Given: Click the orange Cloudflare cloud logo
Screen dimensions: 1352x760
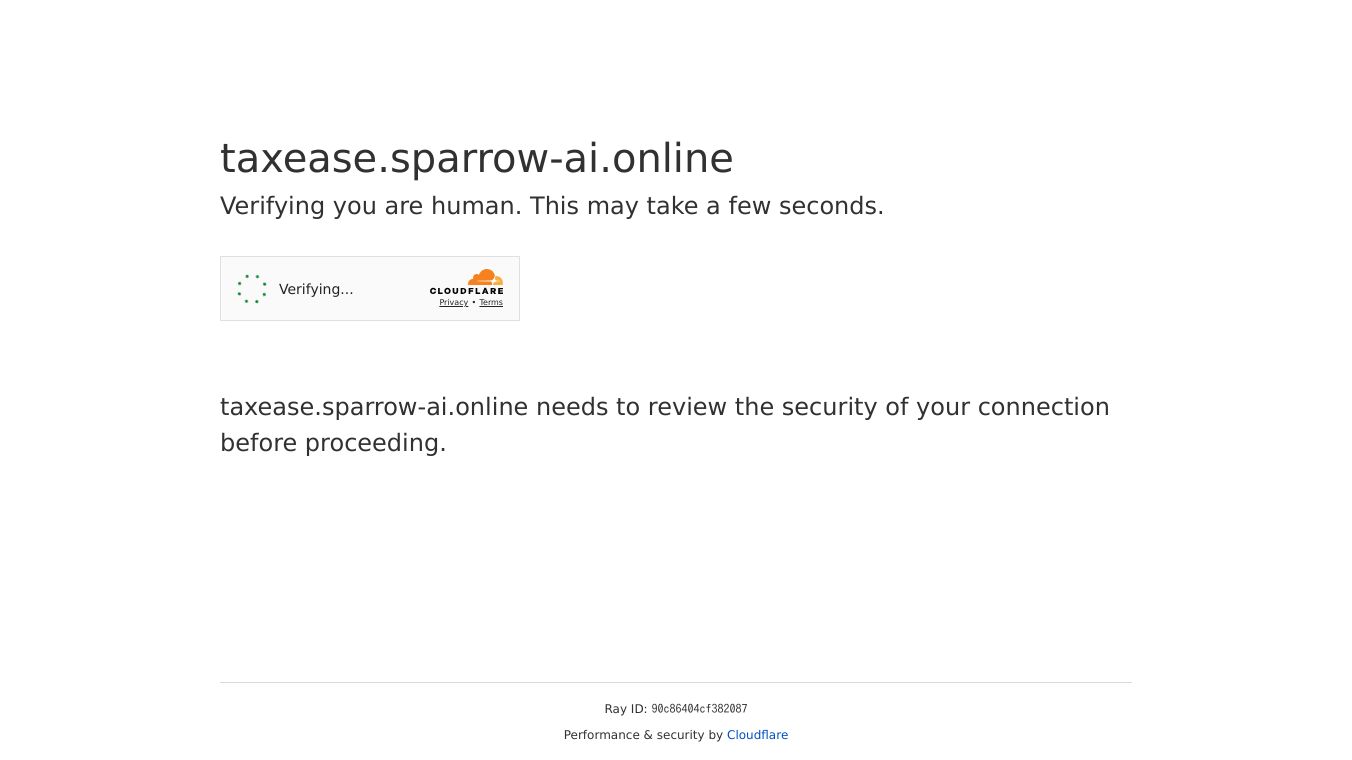Looking at the screenshot, I should point(485,277).
